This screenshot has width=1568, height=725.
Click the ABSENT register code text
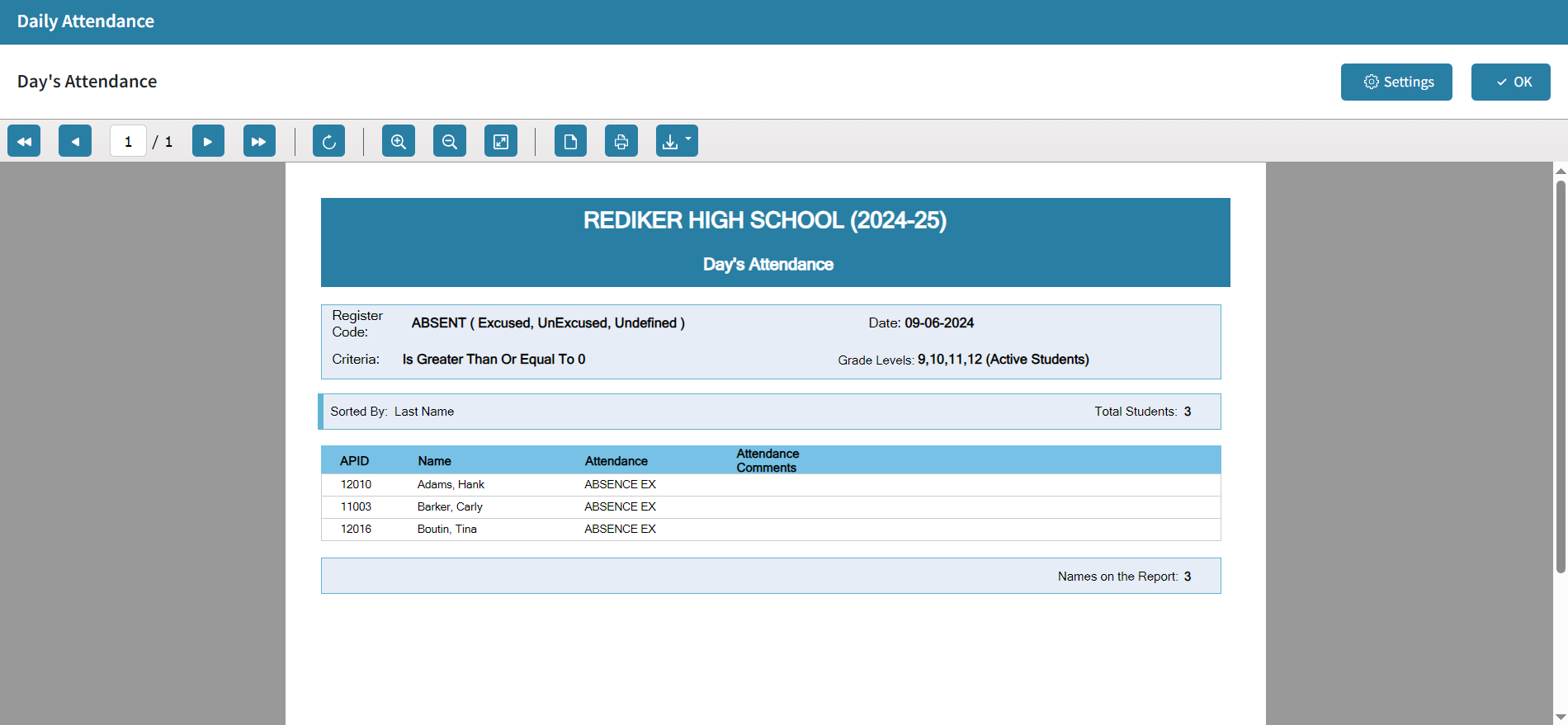548,322
